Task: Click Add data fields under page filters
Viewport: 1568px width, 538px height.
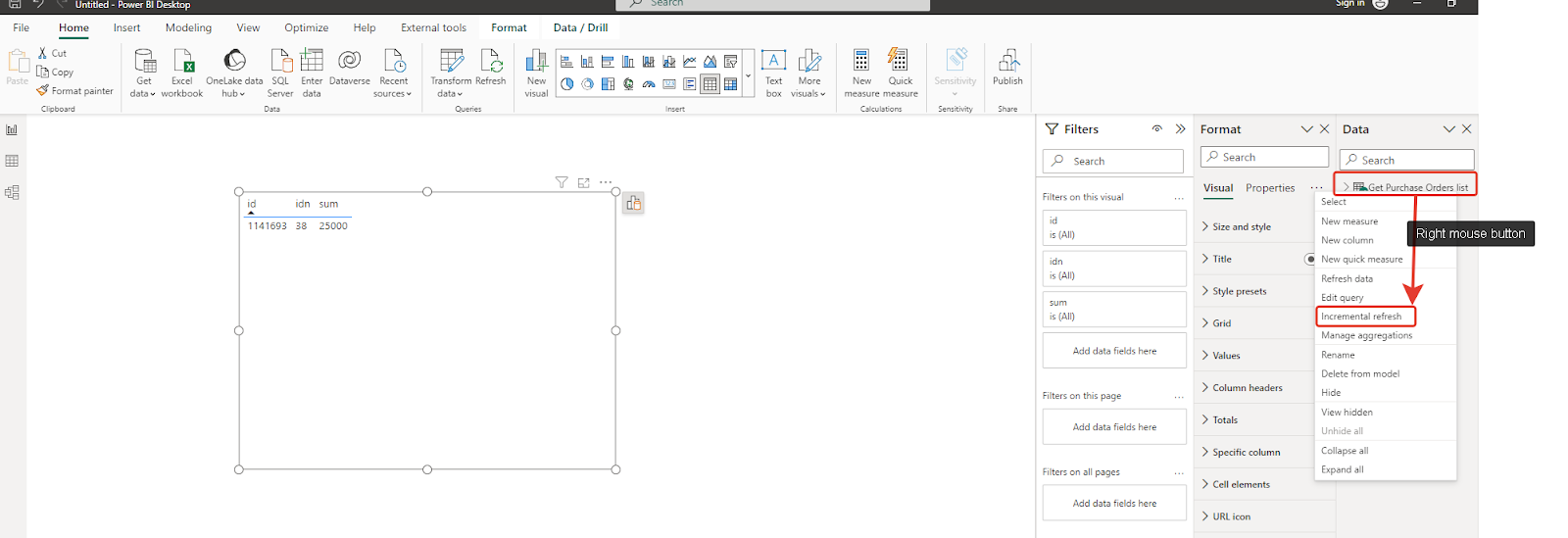Action: 1114,427
